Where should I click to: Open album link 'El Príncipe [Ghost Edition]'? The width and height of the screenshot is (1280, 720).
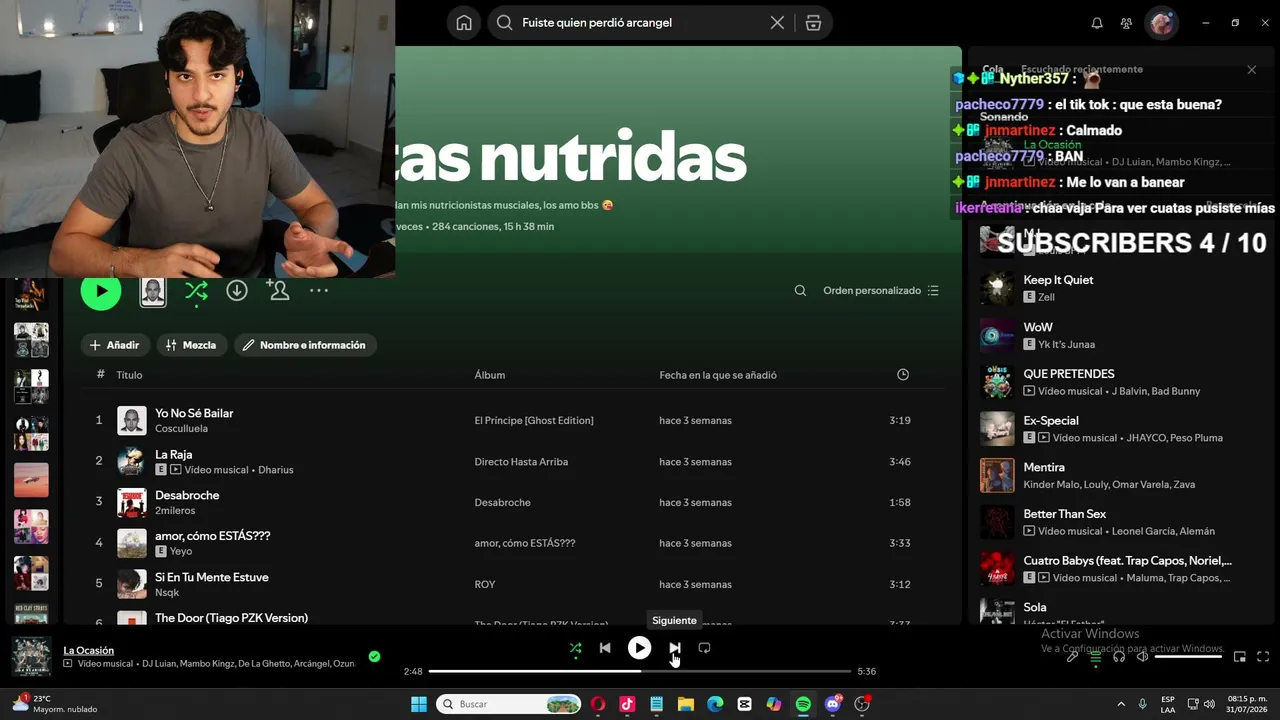tap(534, 421)
